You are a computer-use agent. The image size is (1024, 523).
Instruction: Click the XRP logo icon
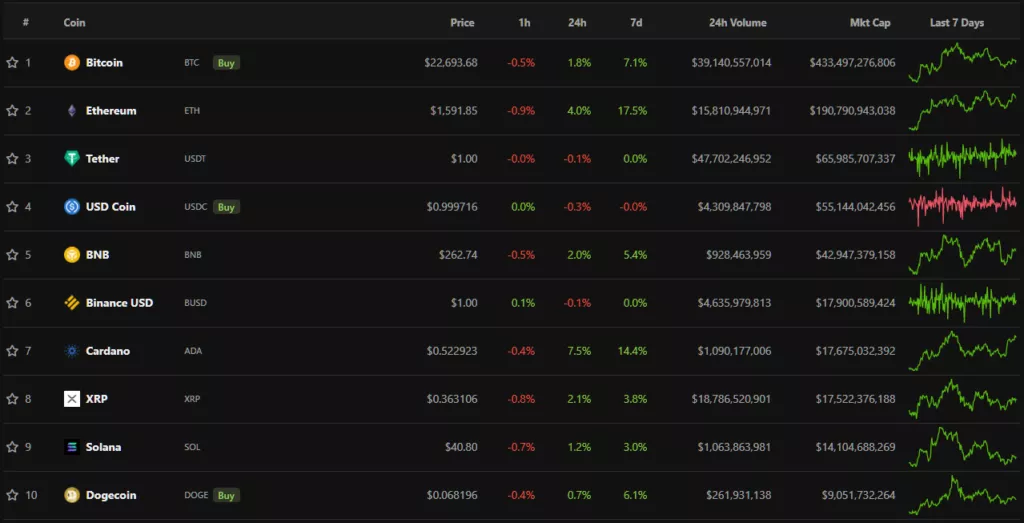point(72,399)
